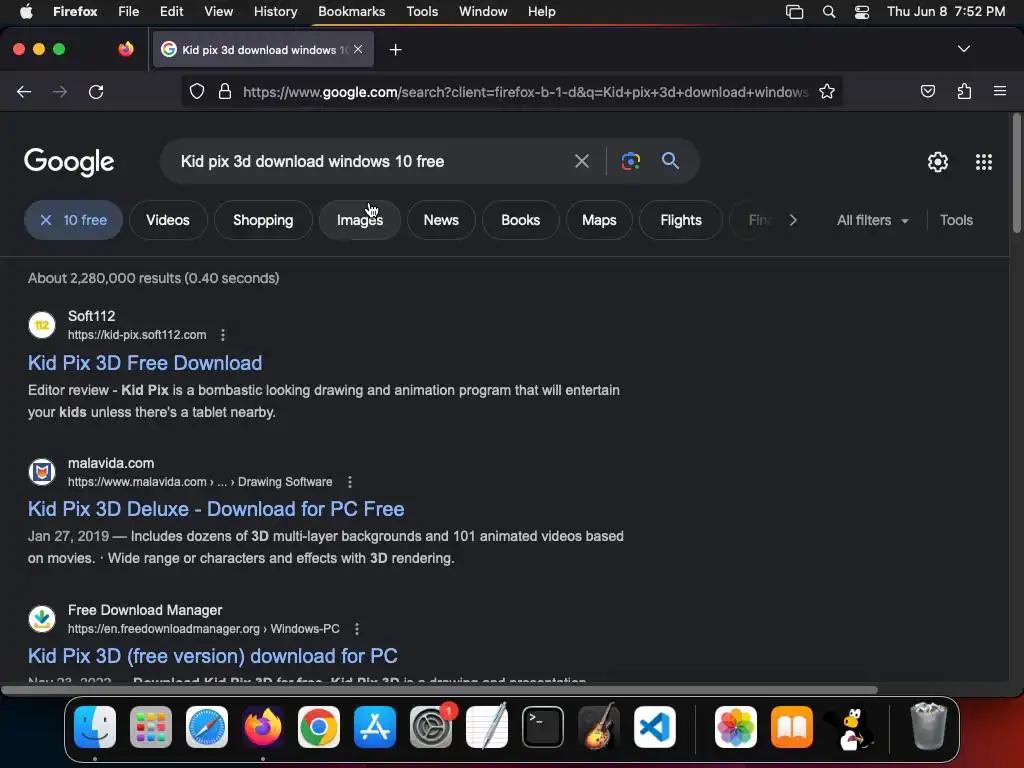Switch to Books results
Image resolution: width=1024 pixels, height=768 pixels.
click(520, 220)
